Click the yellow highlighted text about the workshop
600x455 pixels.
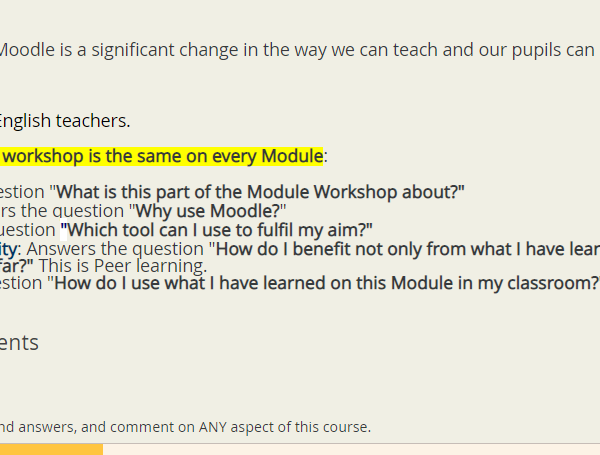pyautogui.click(x=161, y=156)
